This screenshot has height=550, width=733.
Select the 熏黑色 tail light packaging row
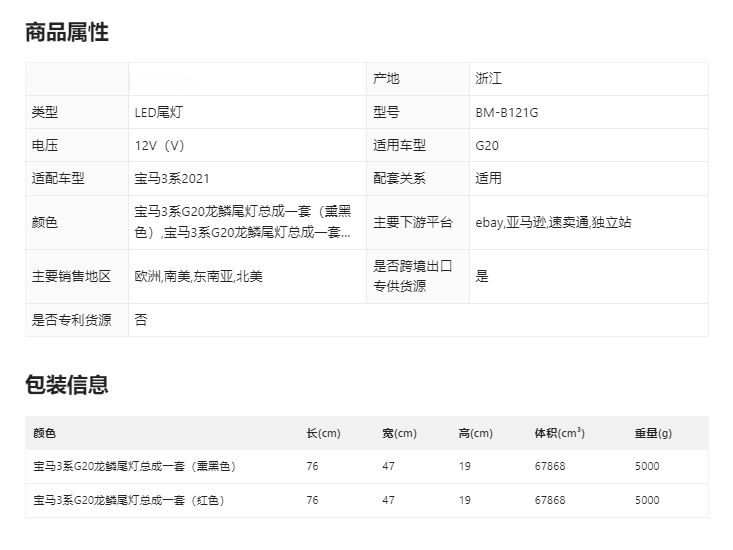[135, 466]
